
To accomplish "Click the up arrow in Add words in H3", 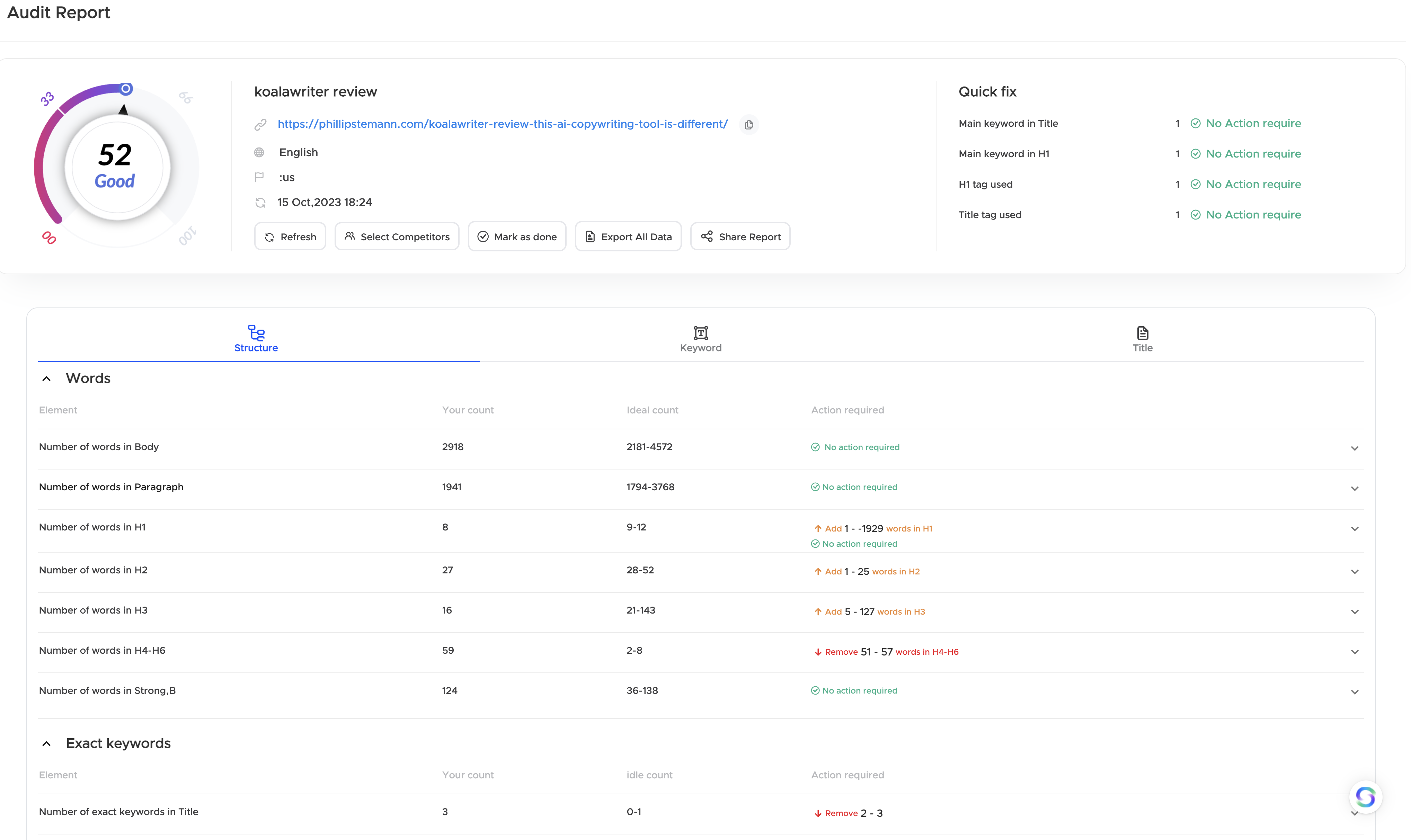I will point(818,612).
